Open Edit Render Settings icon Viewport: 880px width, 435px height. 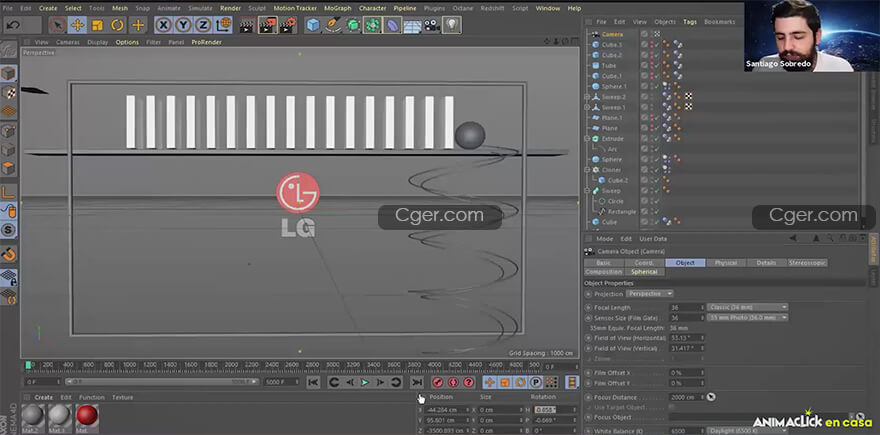click(288, 25)
